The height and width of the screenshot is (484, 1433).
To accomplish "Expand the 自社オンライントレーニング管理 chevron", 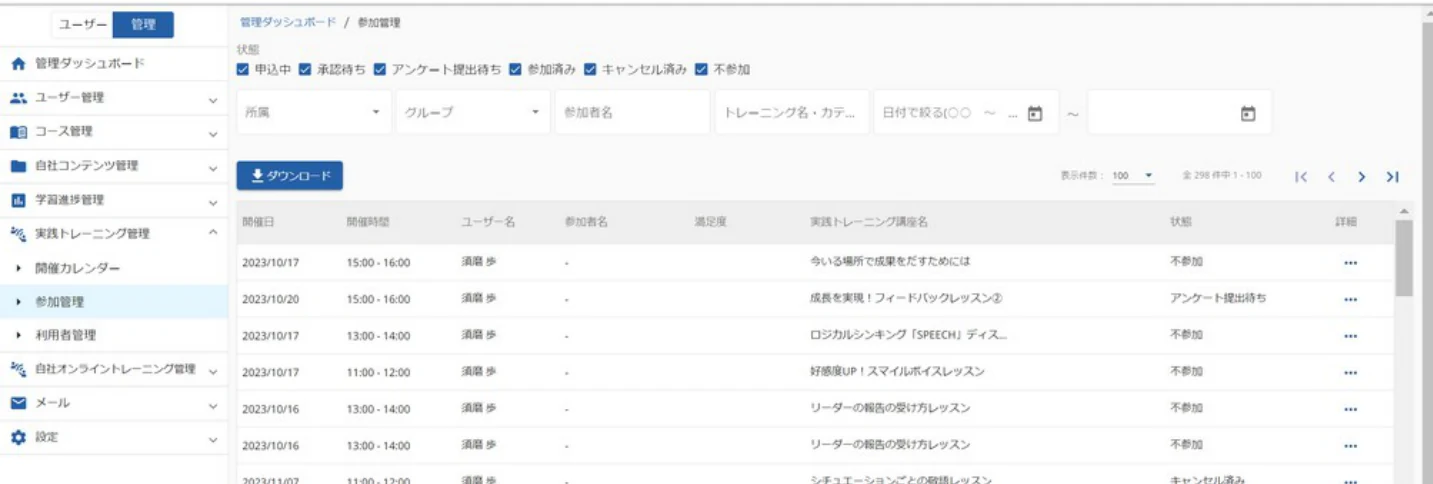I will [x=213, y=371].
